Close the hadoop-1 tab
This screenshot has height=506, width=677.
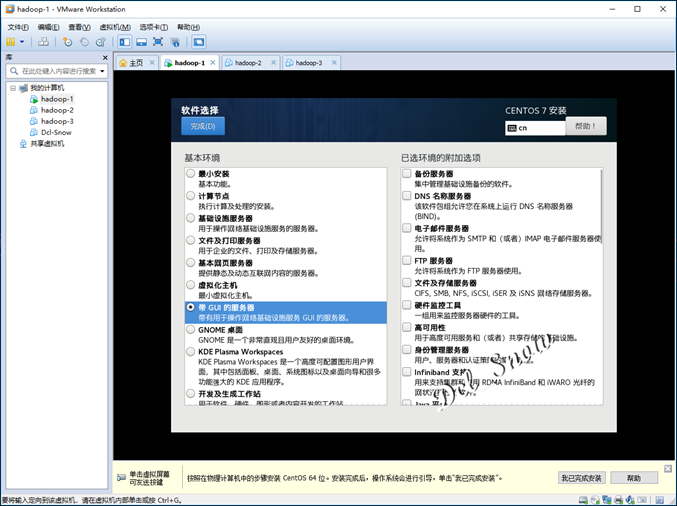pos(213,63)
